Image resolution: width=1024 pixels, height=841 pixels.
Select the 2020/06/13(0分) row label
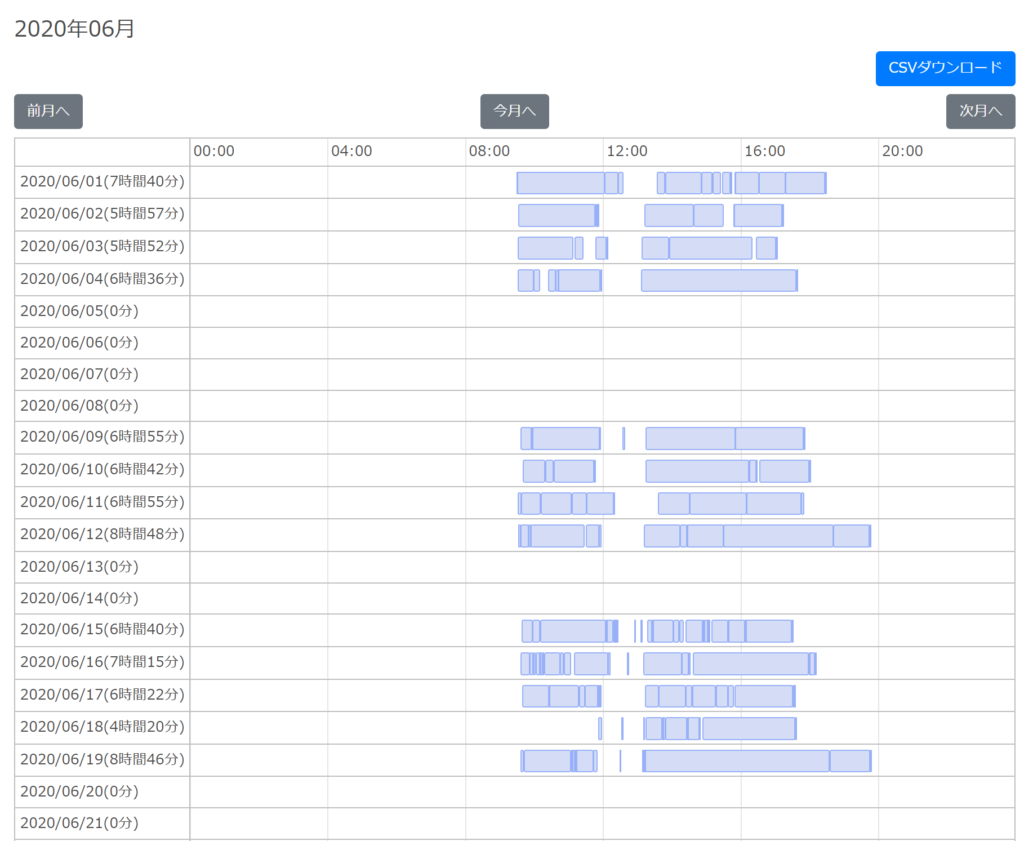79,567
